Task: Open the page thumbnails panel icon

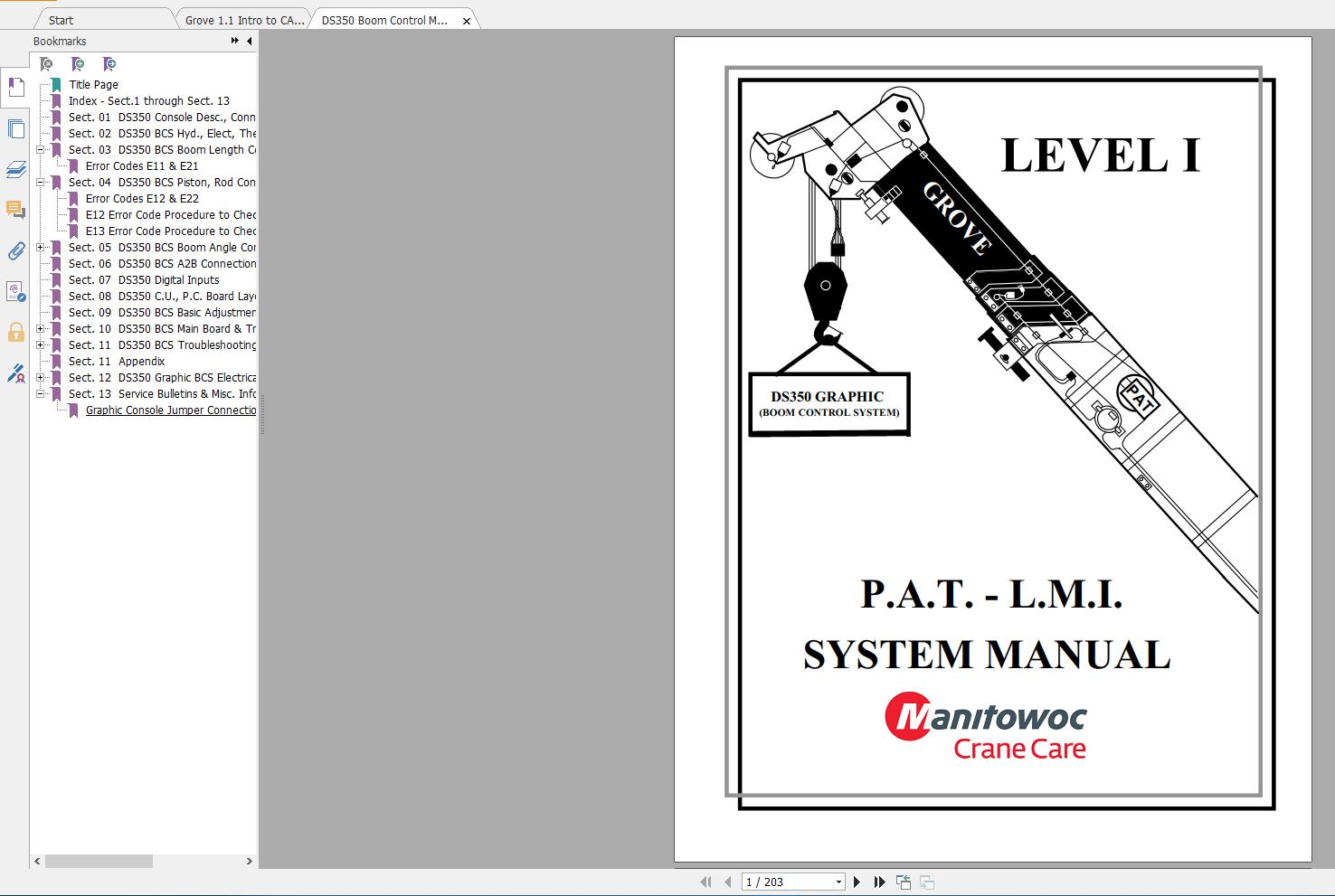Action: tap(15, 128)
